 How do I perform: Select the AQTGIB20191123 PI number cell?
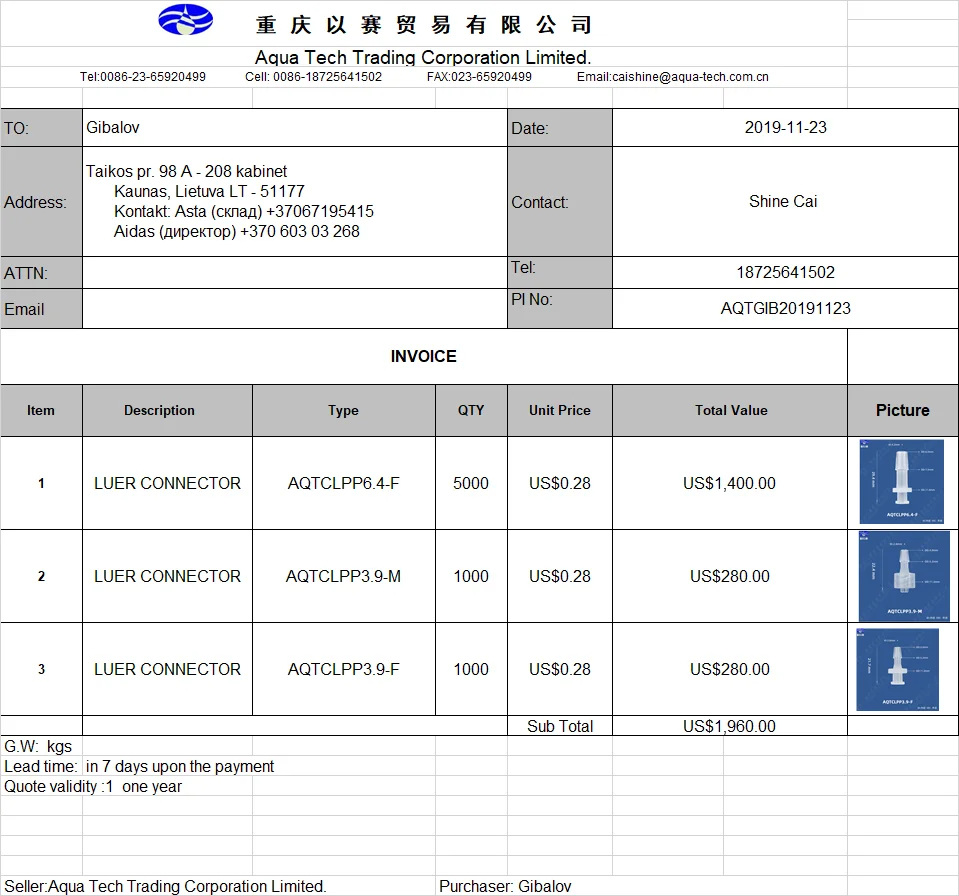click(x=785, y=309)
